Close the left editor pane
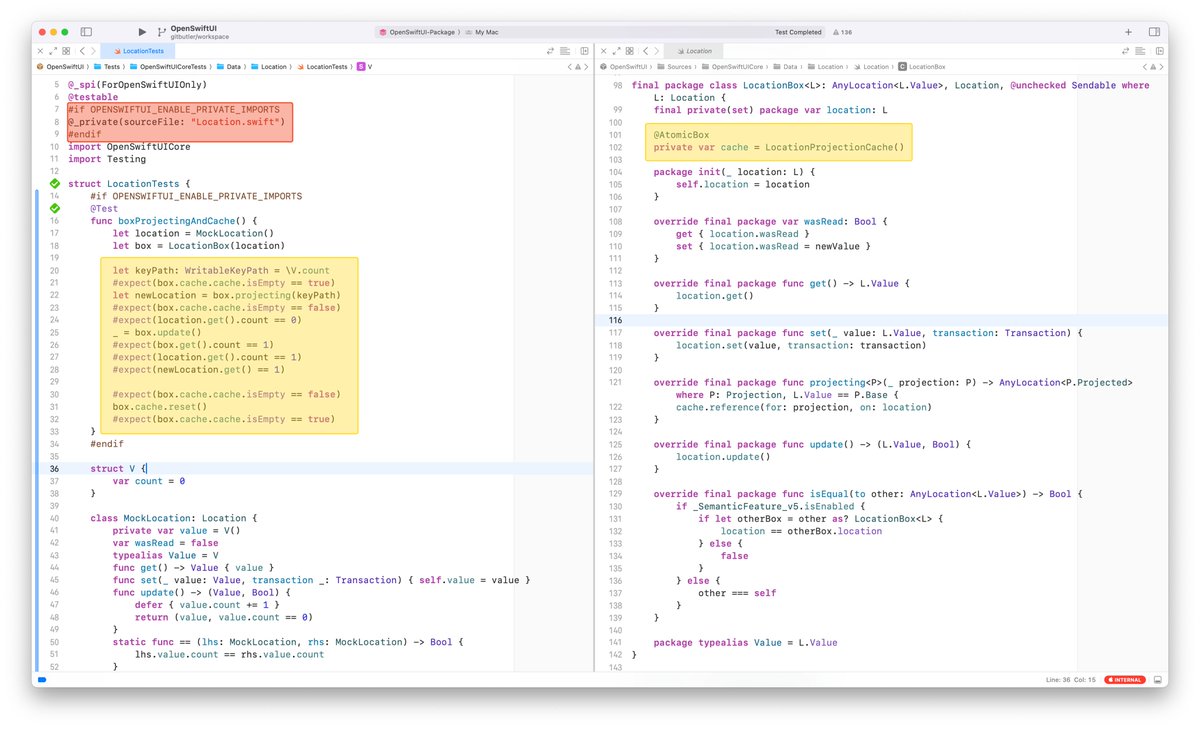Screen dimensions: 1200x729 click(x=41, y=50)
